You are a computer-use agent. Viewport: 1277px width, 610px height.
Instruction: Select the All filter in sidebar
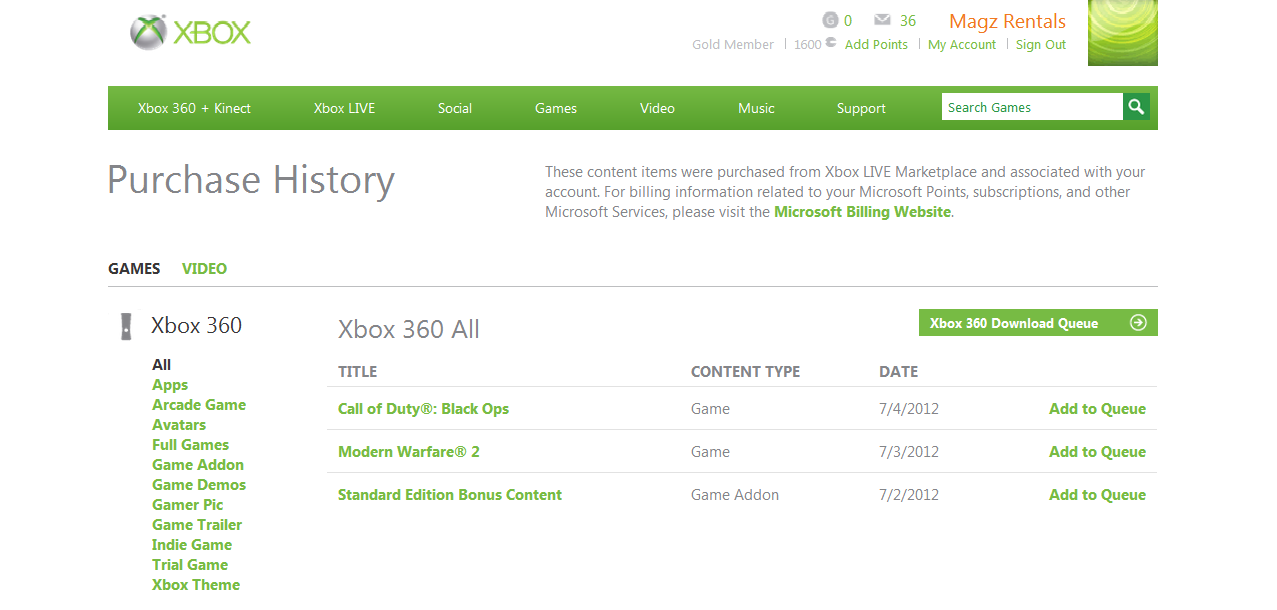point(161,364)
